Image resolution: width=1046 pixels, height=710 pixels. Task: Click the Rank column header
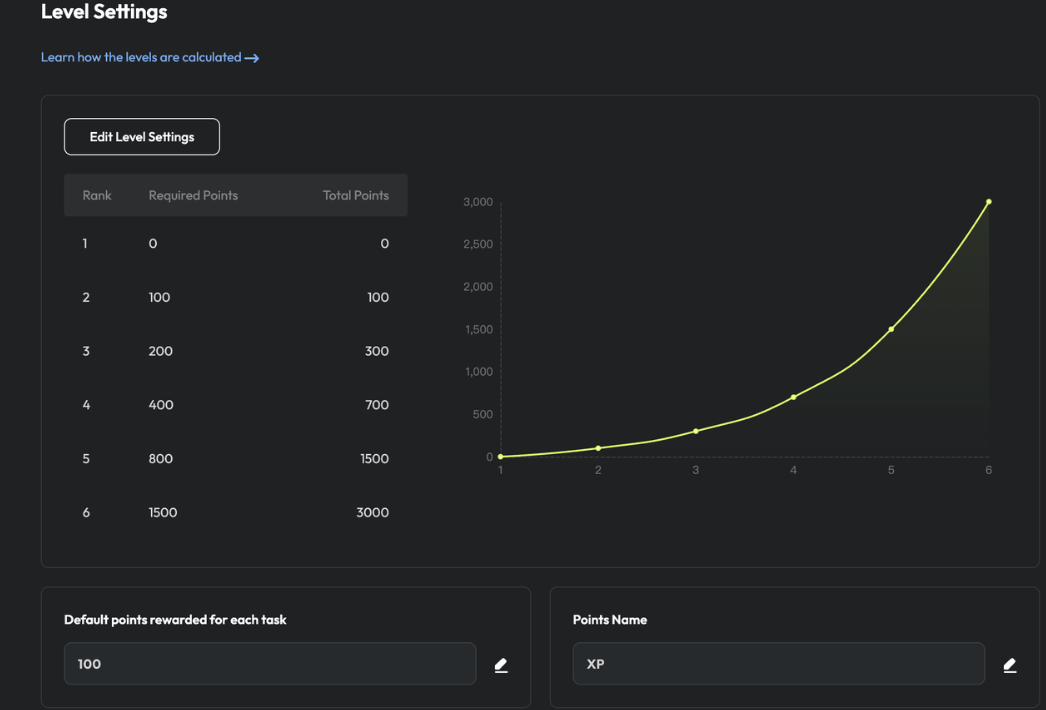click(97, 196)
